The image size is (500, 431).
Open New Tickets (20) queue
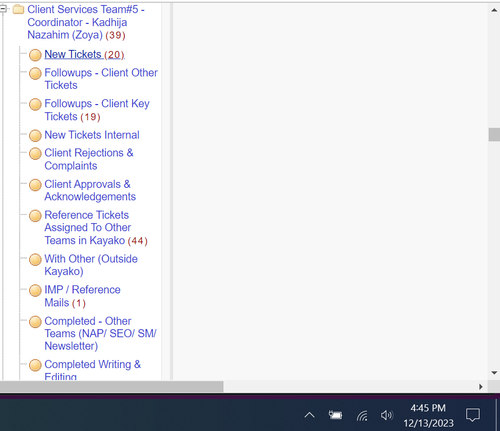[84, 54]
